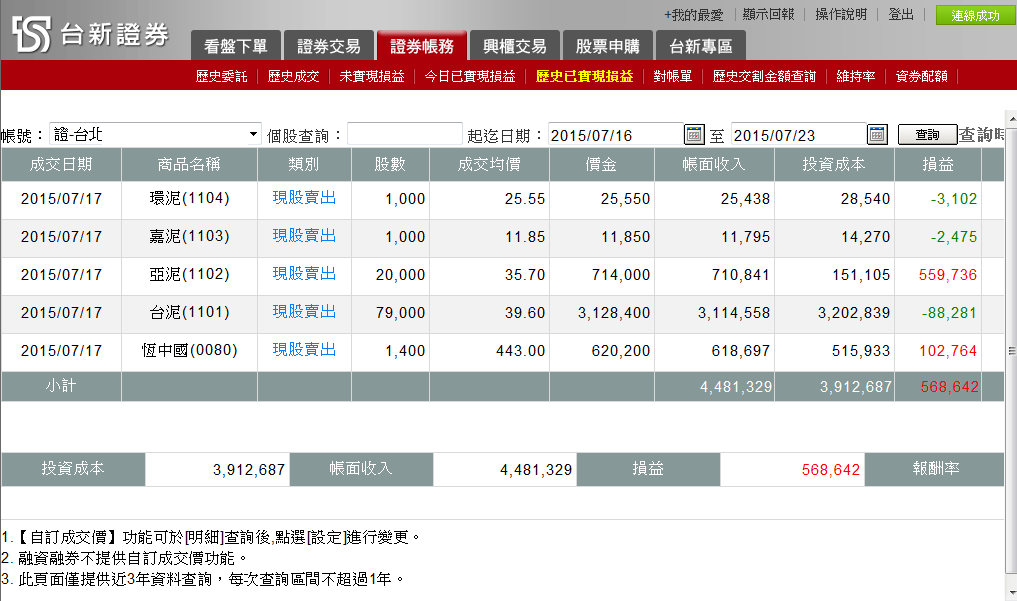Screen dimensions: 1017x601
Task: Open the start date calendar picker icon
Action: tap(694, 134)
